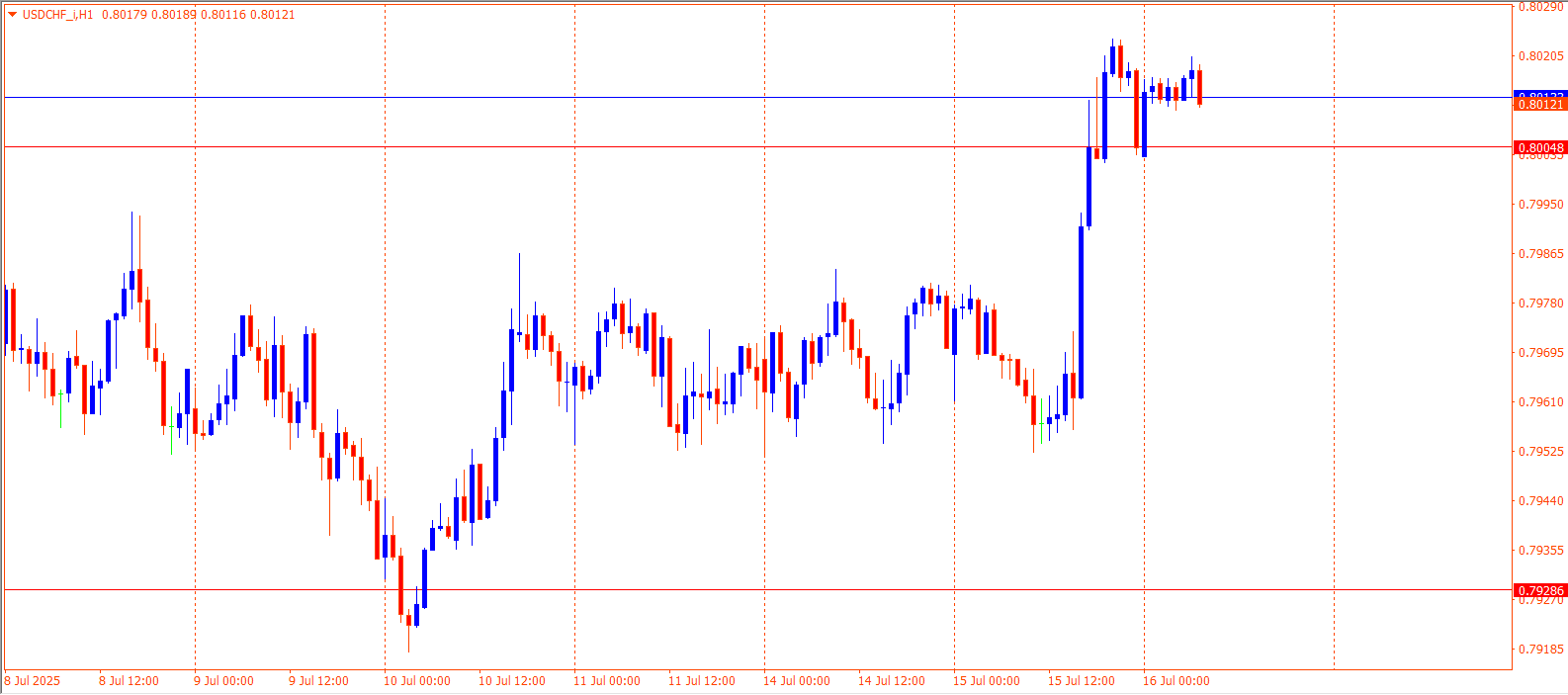
Task: Click the 8 Jul 2025 date label
Action: 33,681
